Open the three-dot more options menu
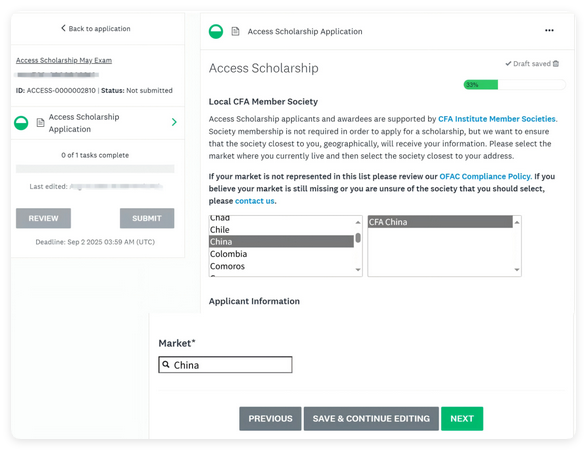587x450 pixels. coord(549,30)
